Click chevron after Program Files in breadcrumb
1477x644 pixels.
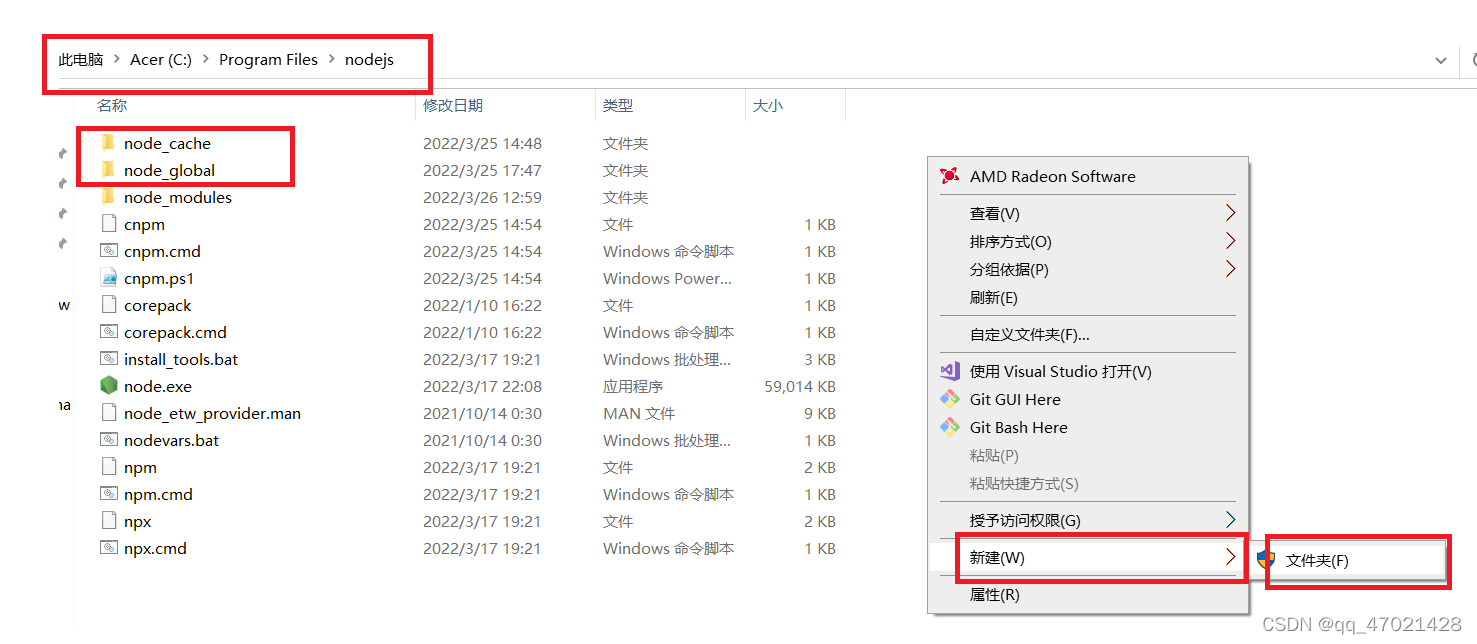tap(332, 60)
